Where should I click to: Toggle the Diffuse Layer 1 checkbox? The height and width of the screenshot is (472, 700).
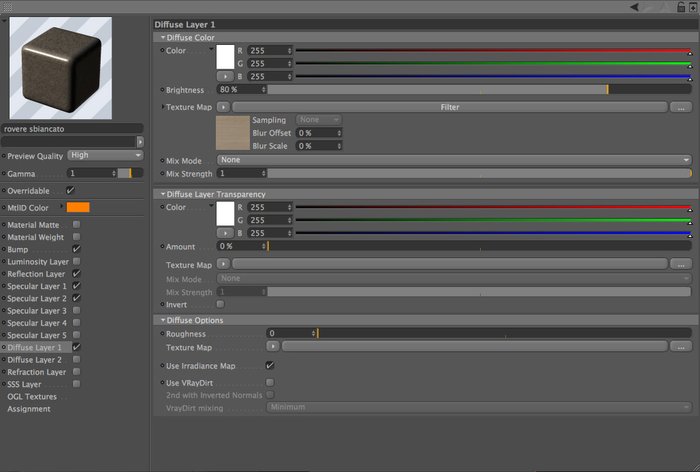pyautogui.click(x=76, y=347)
